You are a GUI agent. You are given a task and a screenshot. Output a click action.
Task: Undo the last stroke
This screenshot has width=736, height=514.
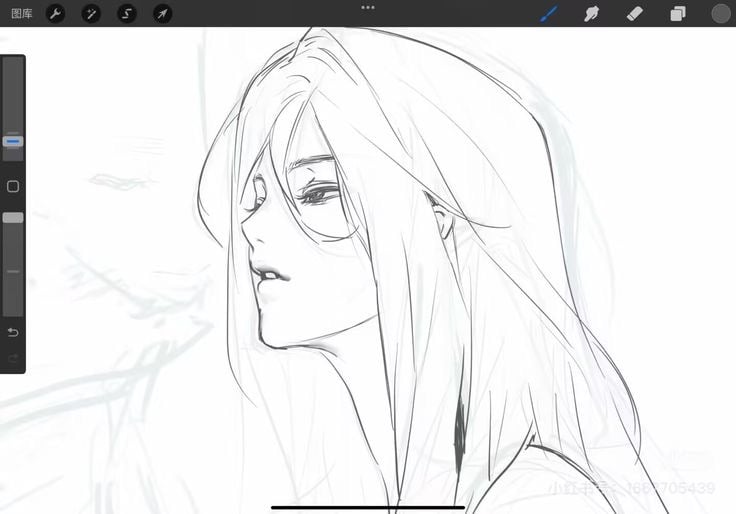(x=13, y=332)
